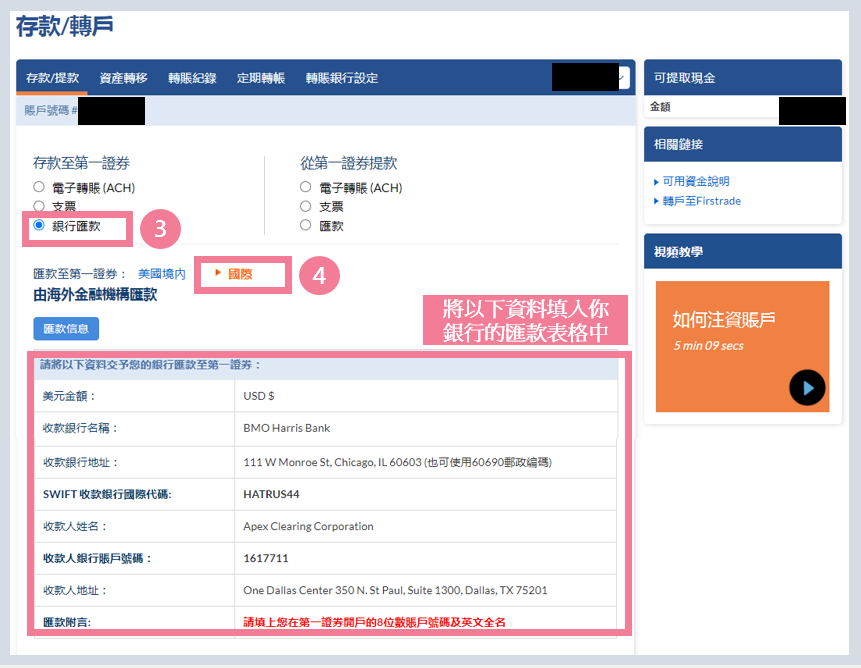Click the 存款/轉戶 page title
Screen dimensions: 861x668
click(x=65, y=26)
